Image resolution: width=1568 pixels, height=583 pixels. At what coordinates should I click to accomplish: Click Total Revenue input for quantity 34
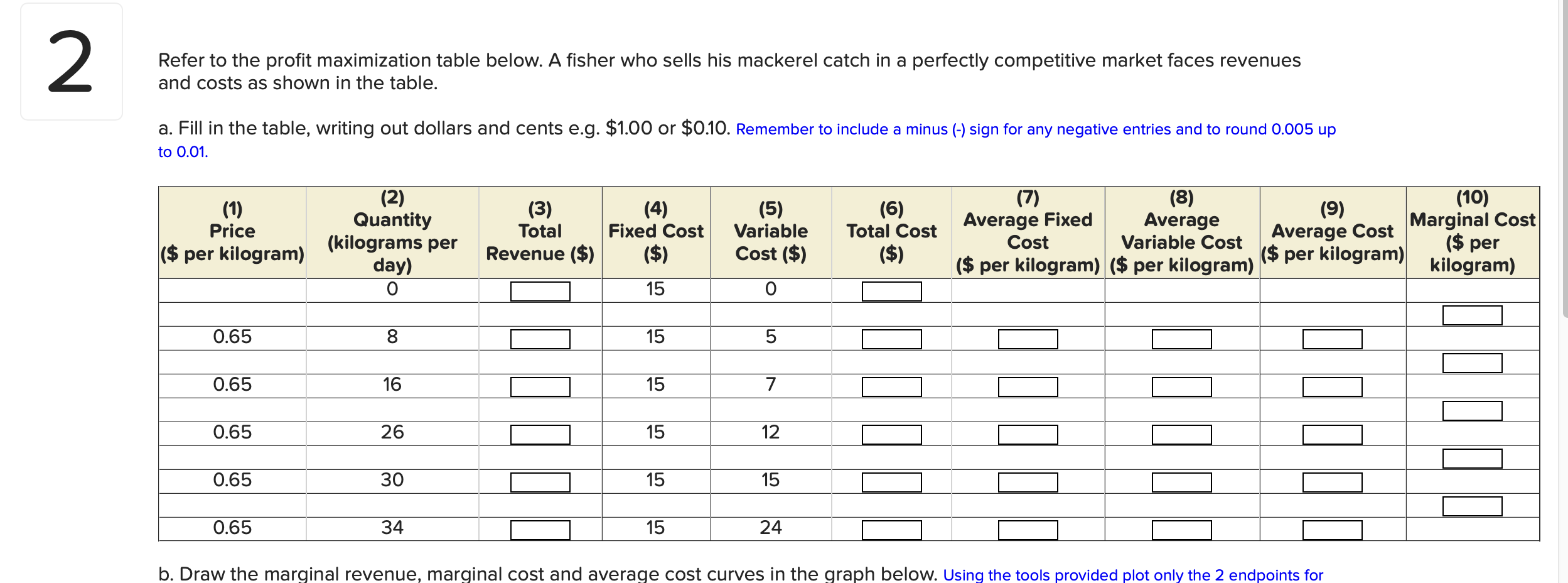[540, 528]
